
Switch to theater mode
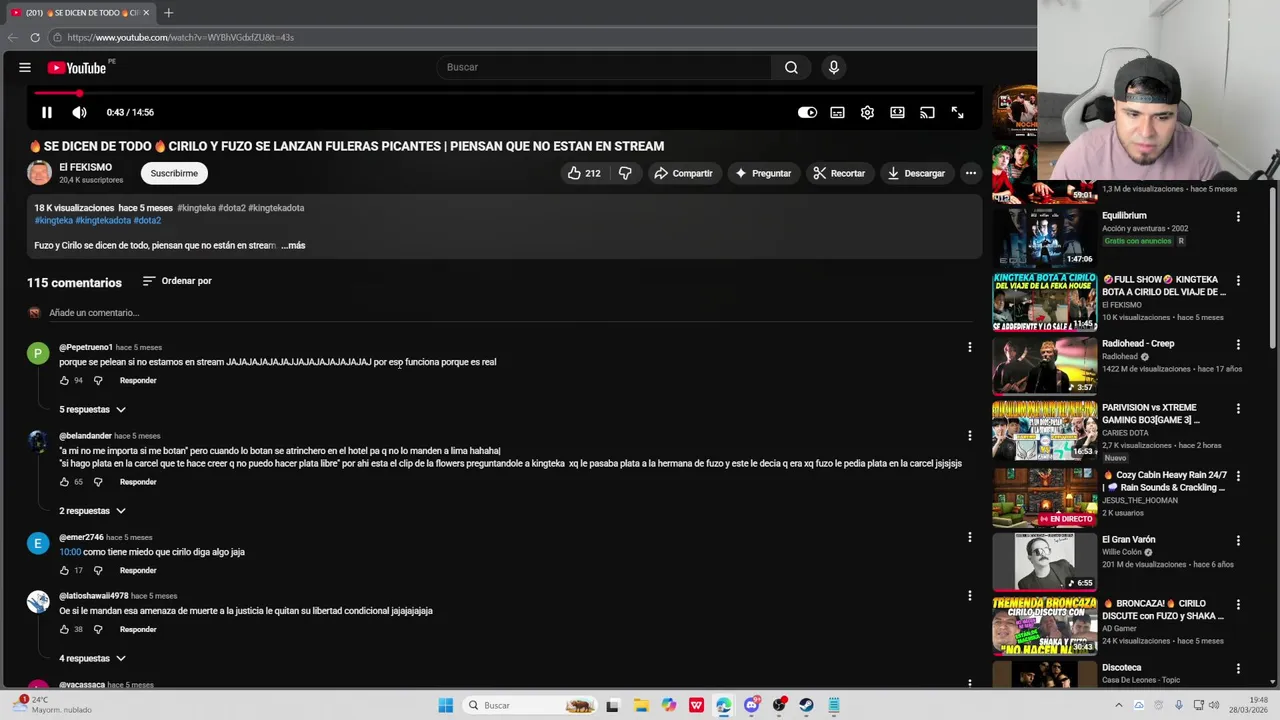tap(897, 112)
